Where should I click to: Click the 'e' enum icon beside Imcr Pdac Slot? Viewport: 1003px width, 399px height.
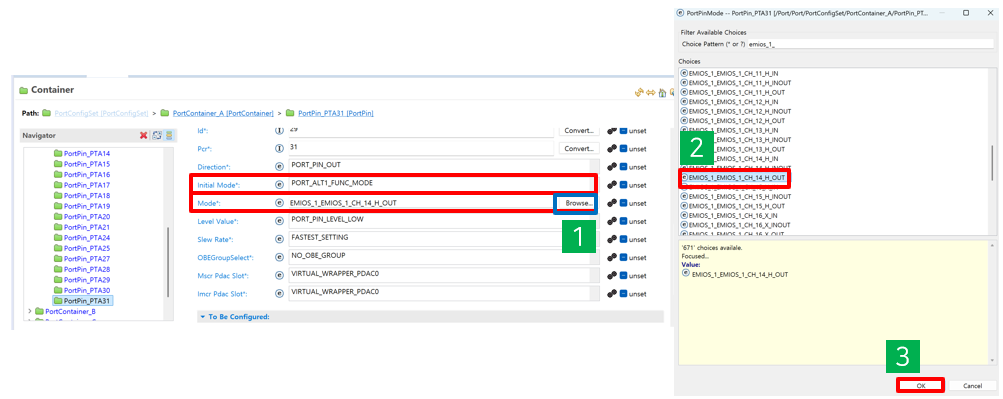click(x=279, y=294)
